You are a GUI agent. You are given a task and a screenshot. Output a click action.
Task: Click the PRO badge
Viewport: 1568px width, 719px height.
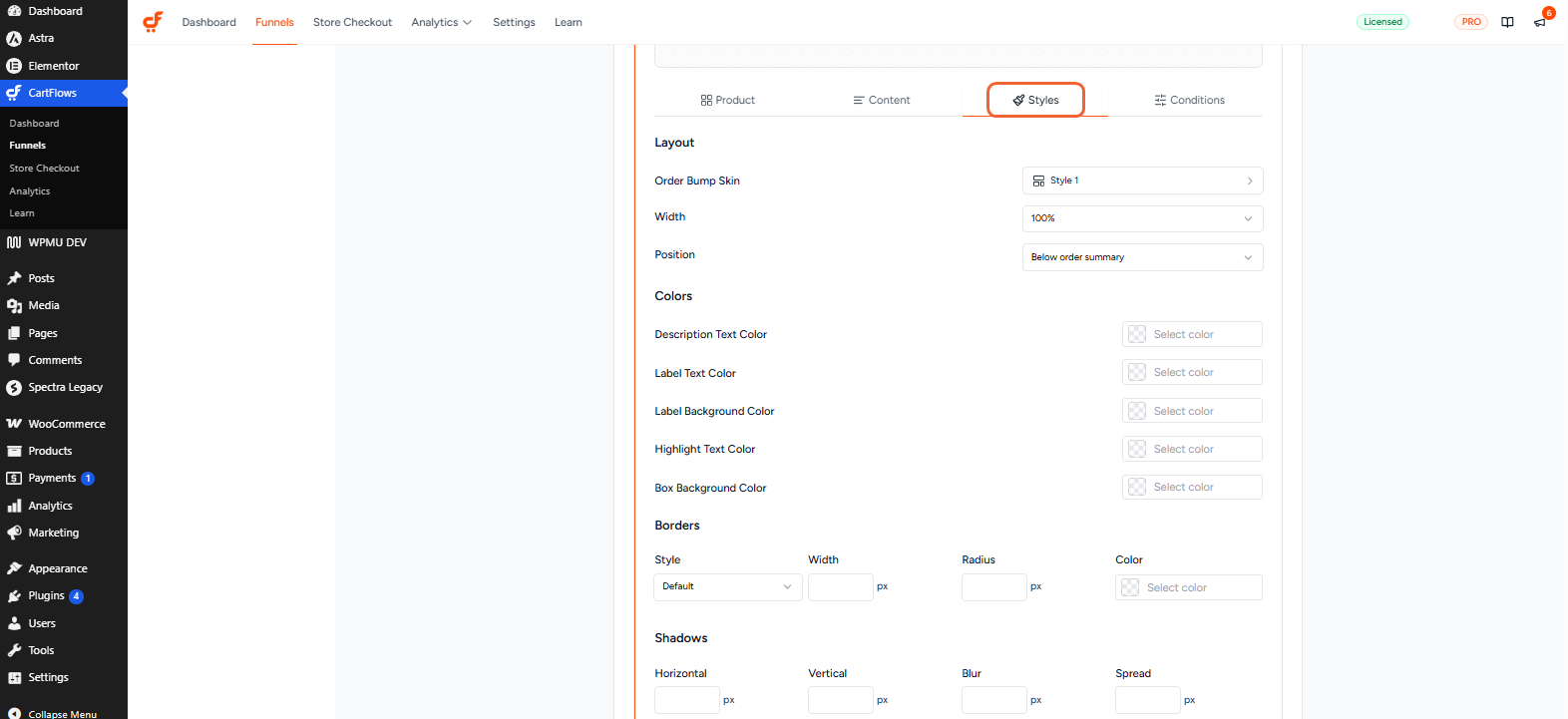point(1471,22)
